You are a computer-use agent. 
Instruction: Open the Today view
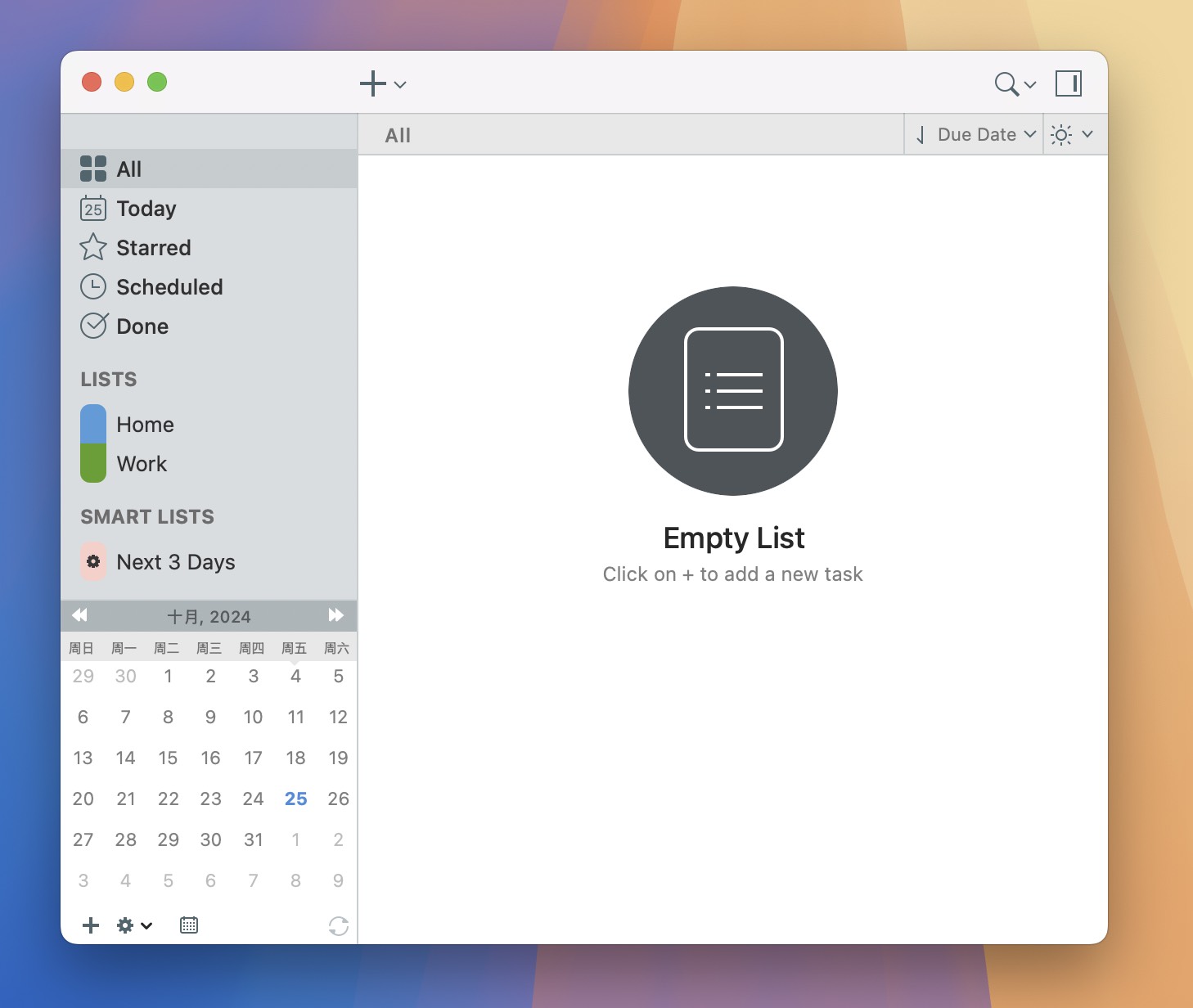(146, 209)
